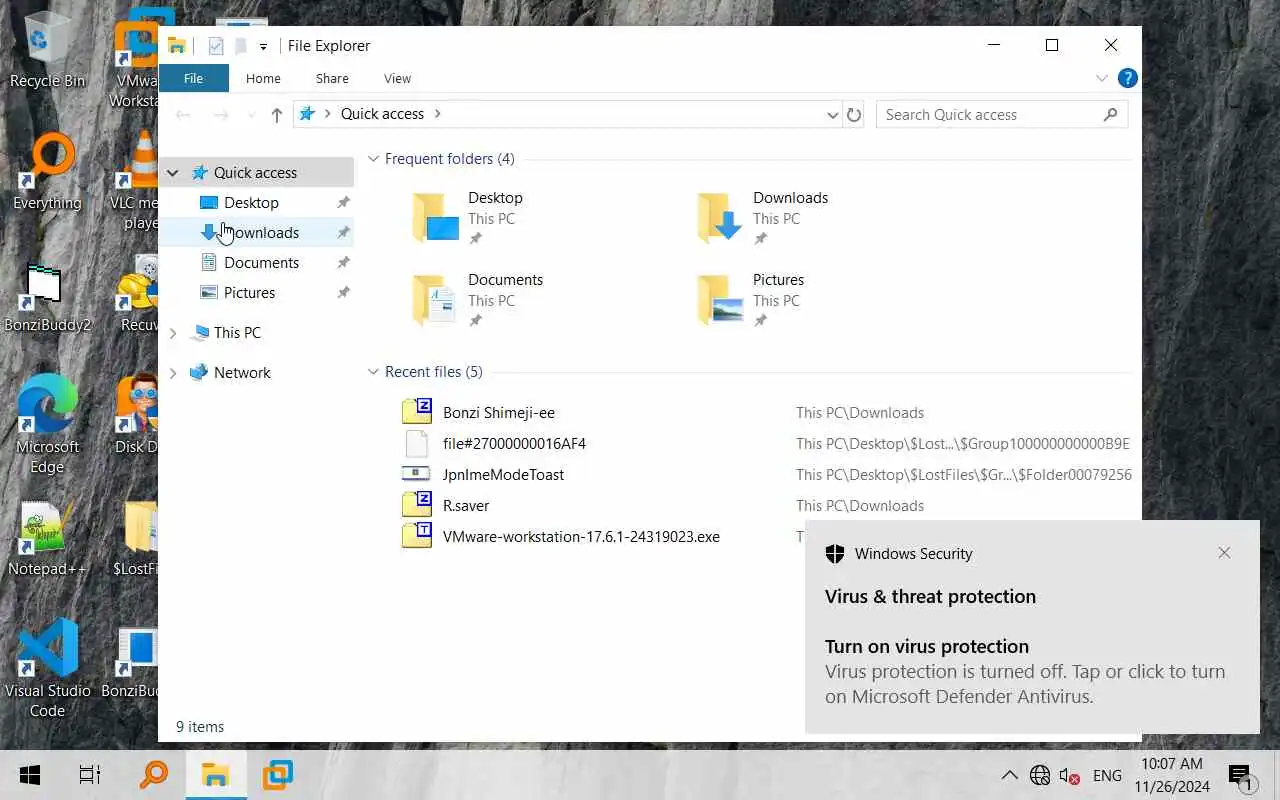Viewport: 1280px width, 800px height.
Task: Click the R.saver archive icon
Action: (x=416, y=504)
